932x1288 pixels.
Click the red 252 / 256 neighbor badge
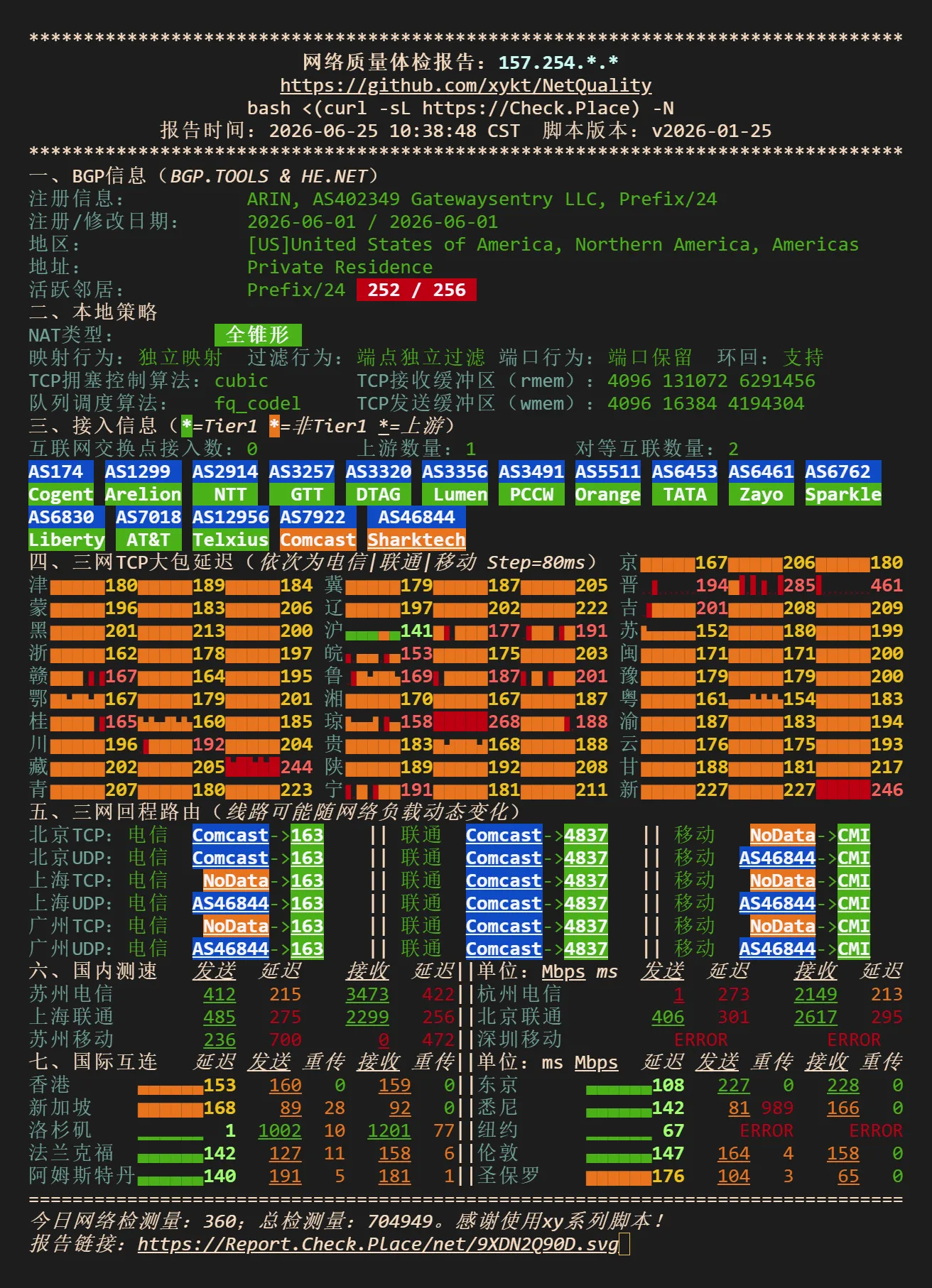[416, 290]
